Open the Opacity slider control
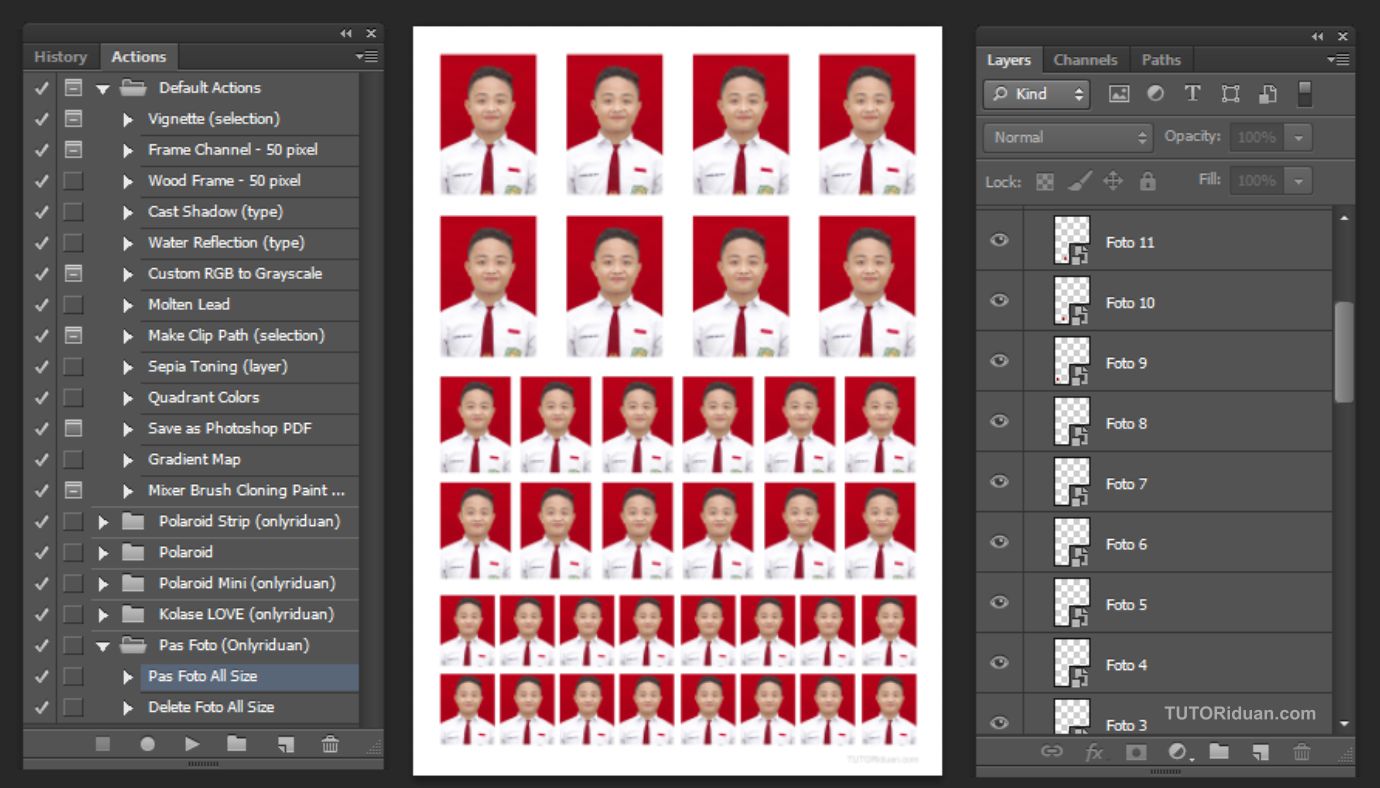This screenshot has height=788, width=1380. point(1296,136)
